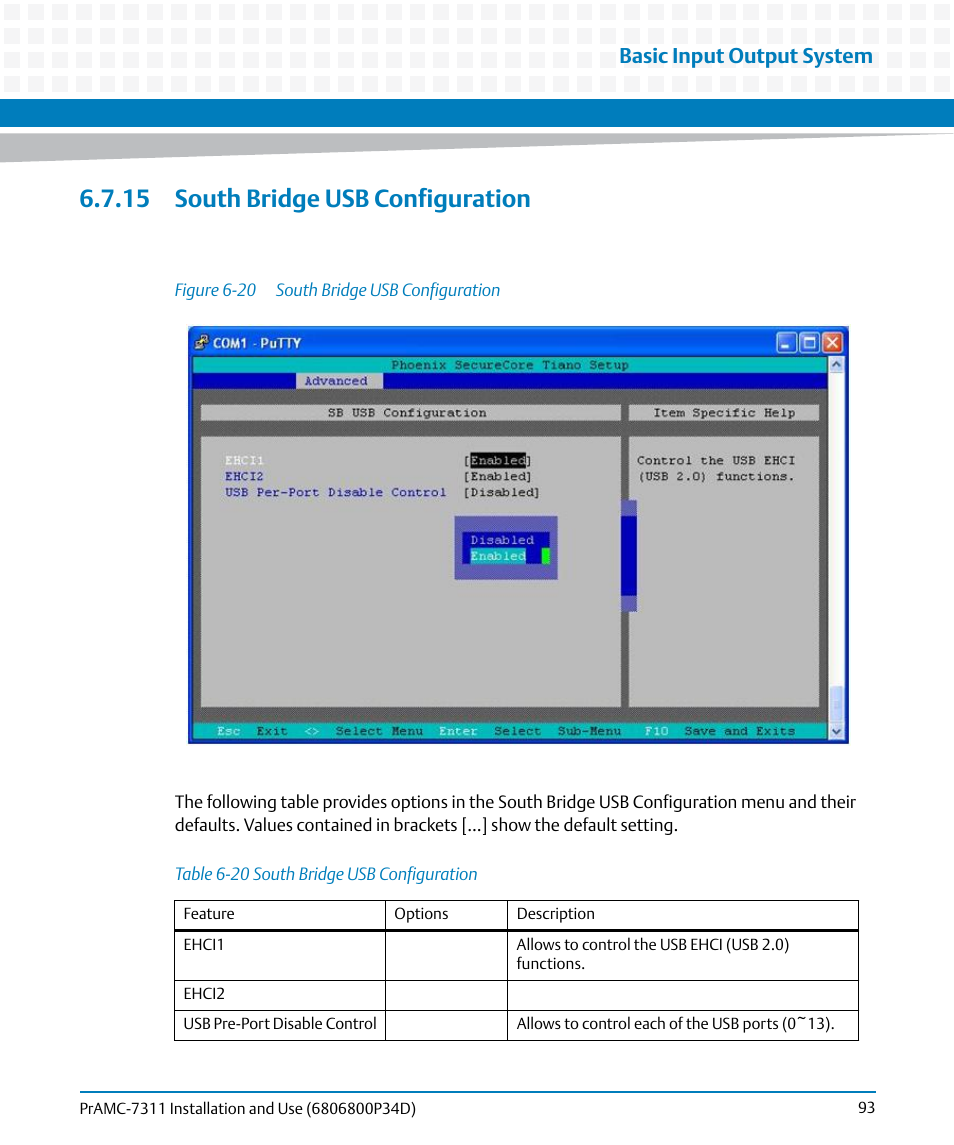
Task: Select Enabled in the popup list
Action: (497, 556)
